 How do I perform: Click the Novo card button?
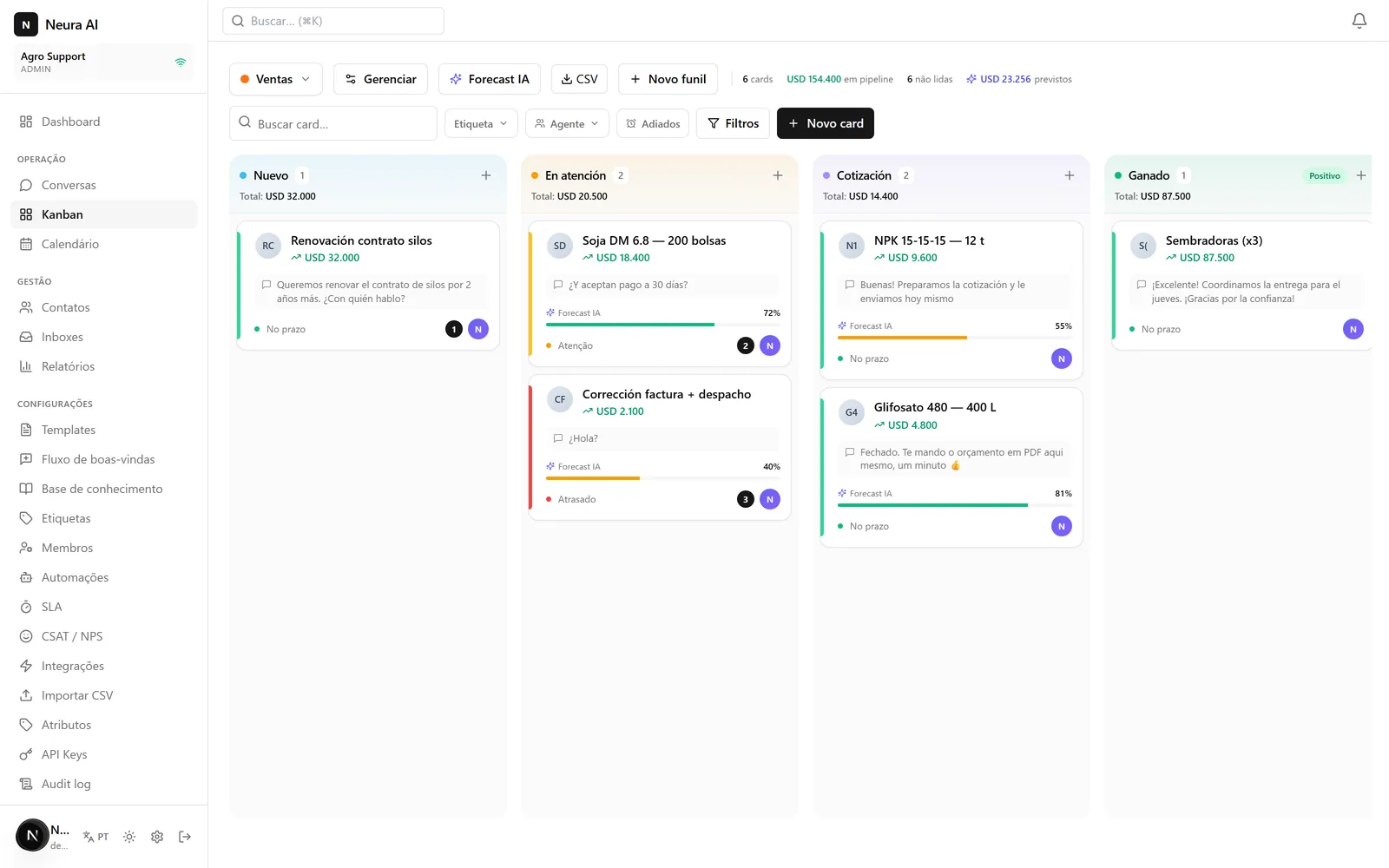(x=826, y=123)
